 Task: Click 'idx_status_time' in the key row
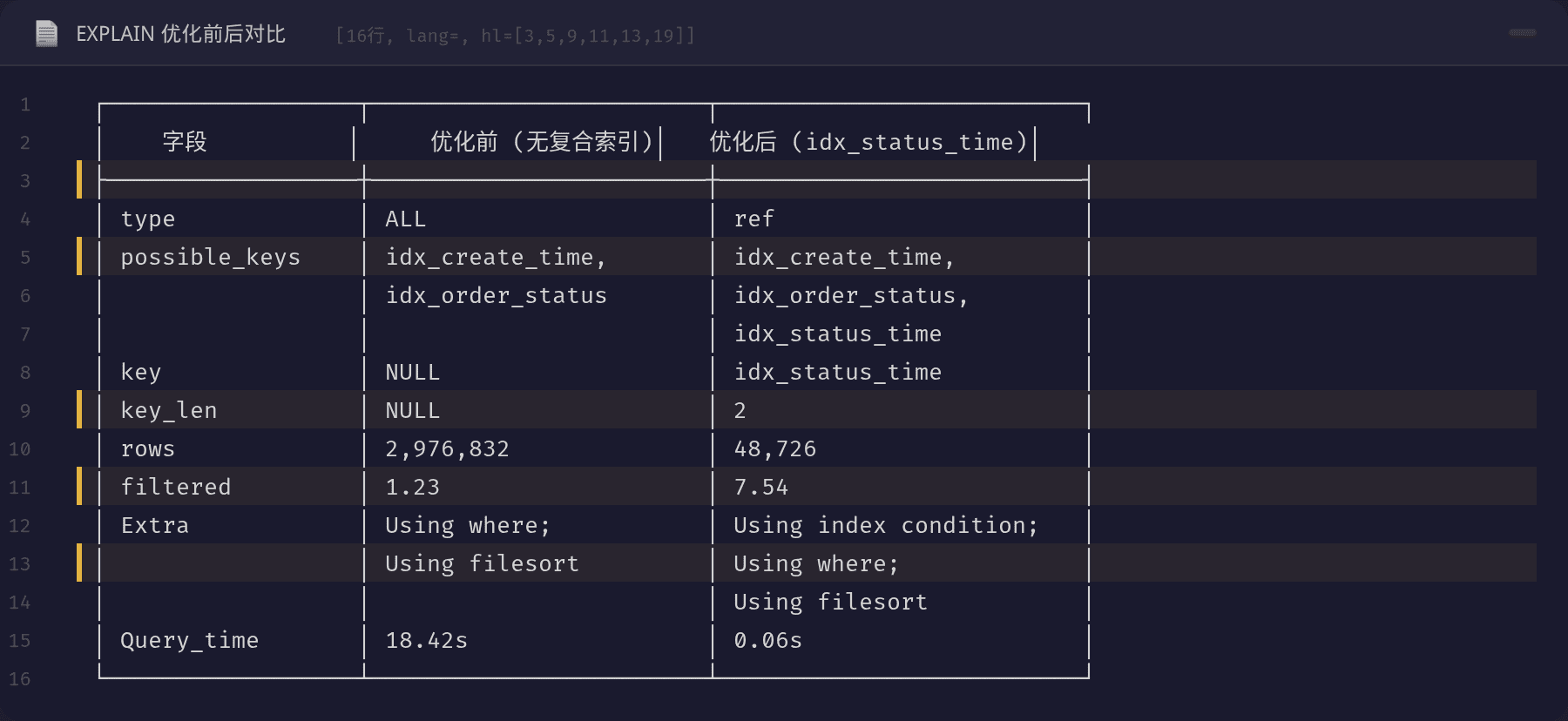(837, 373)
